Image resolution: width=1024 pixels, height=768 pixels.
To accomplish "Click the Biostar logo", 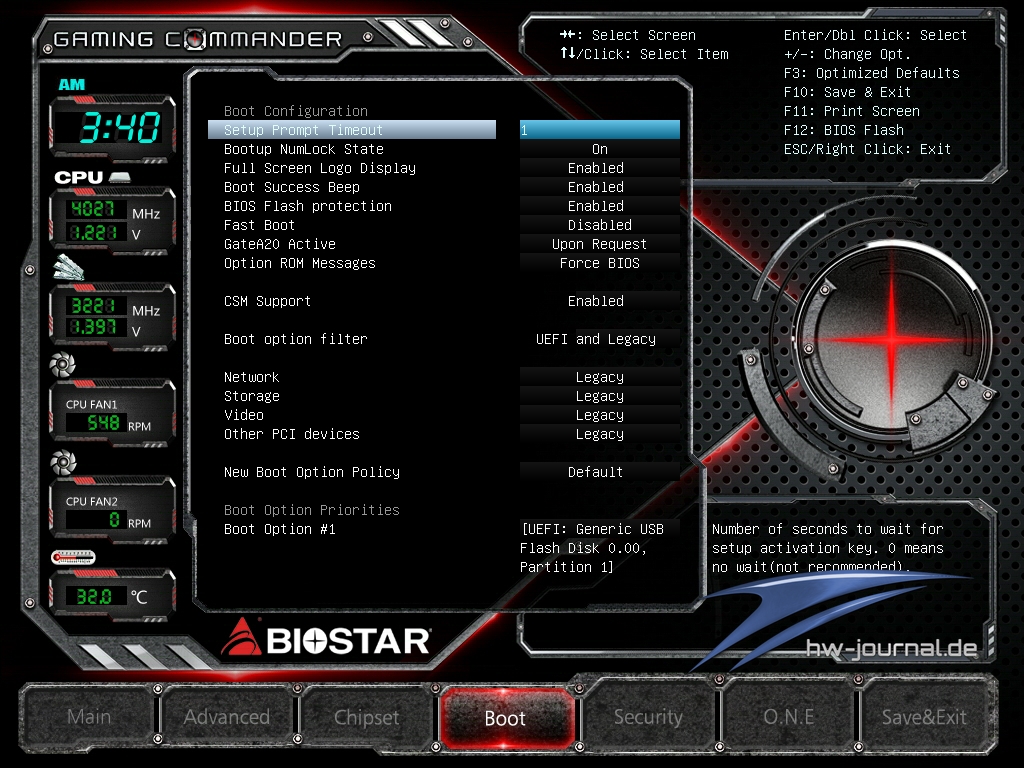I will [325, 638].
